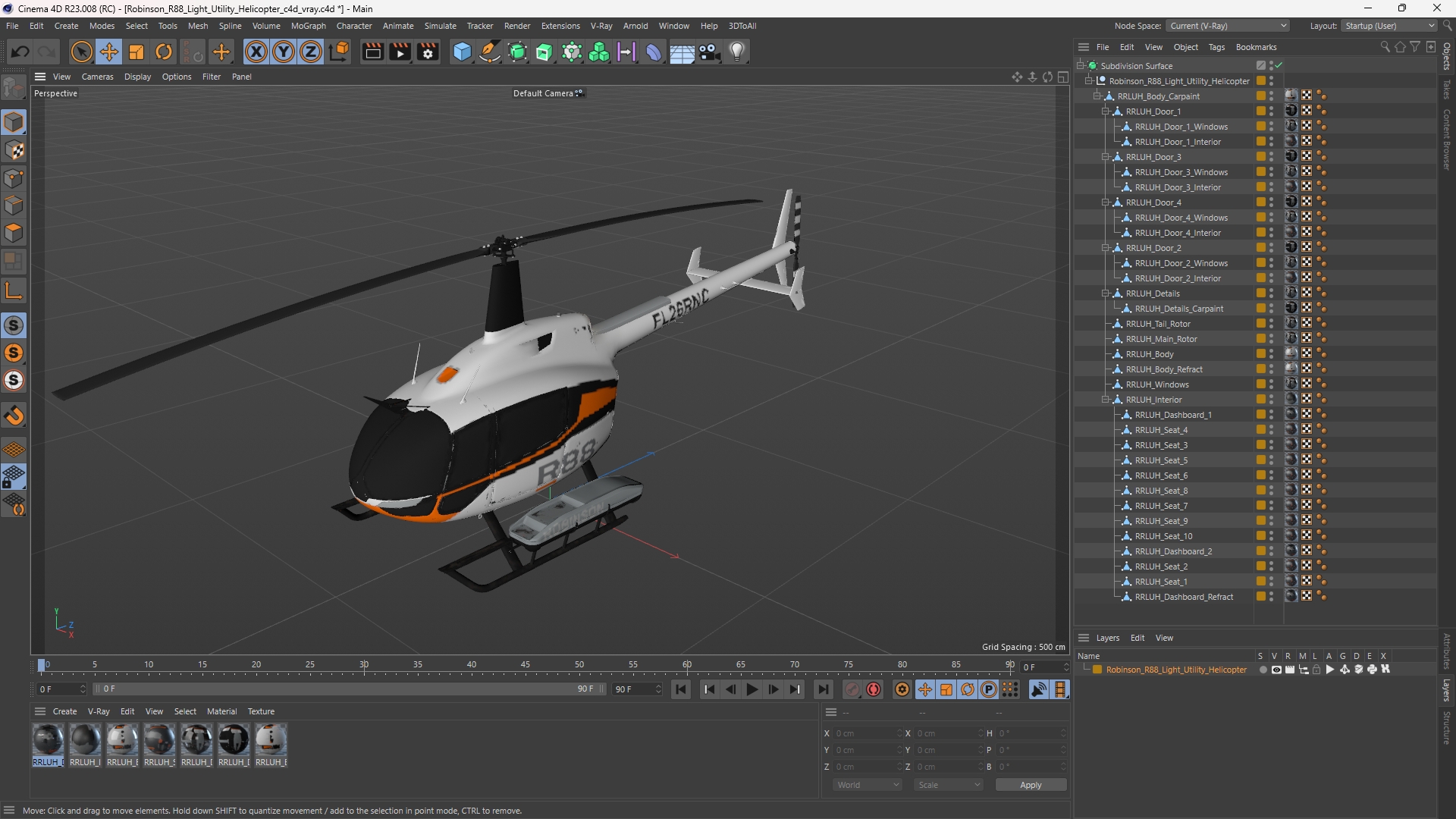Toggle Subdivision Surface enable checkmark

[1279, 65]
